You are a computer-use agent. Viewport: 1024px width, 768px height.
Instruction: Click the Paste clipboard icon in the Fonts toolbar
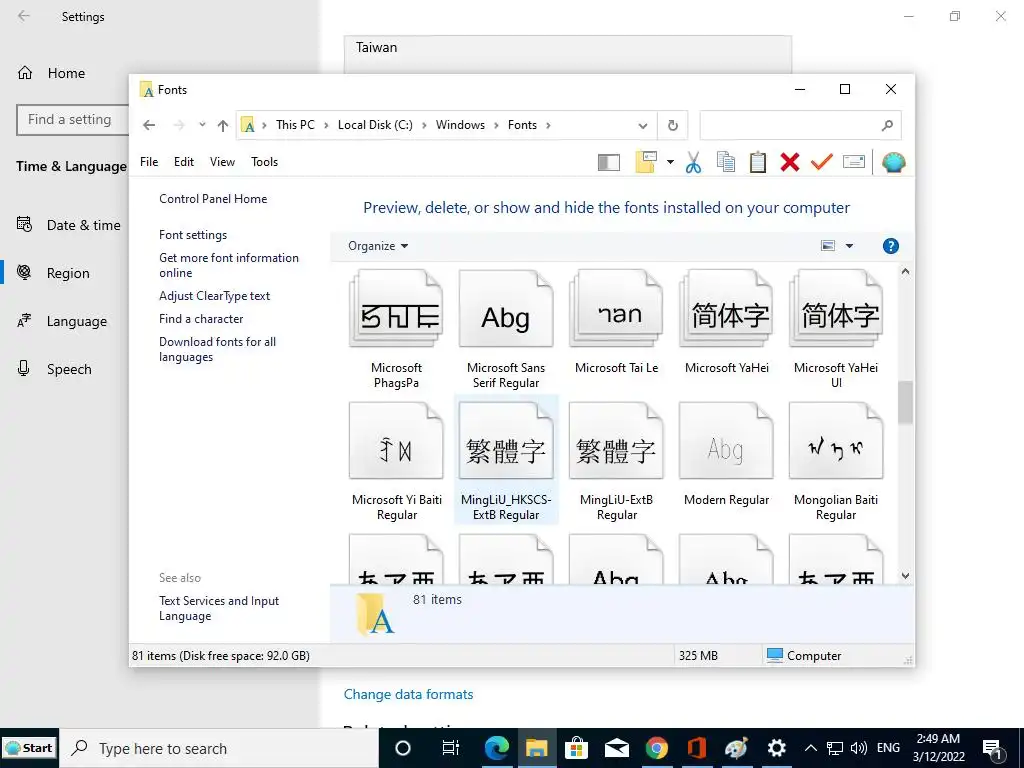758,162
